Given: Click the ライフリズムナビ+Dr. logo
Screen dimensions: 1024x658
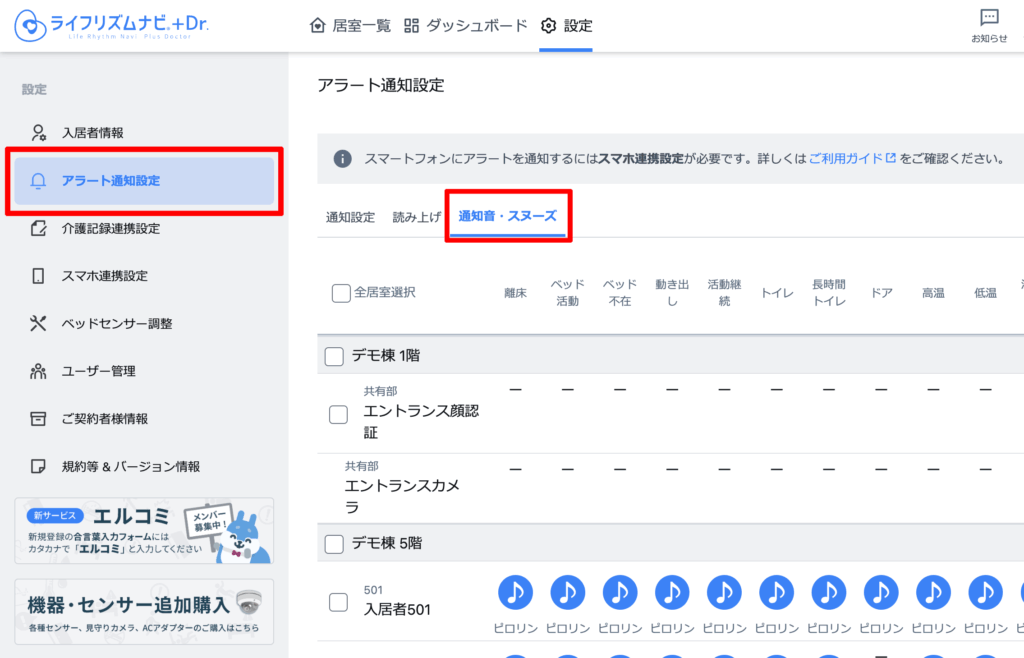Looking at the screenshot, I should [x=112, y=26].
